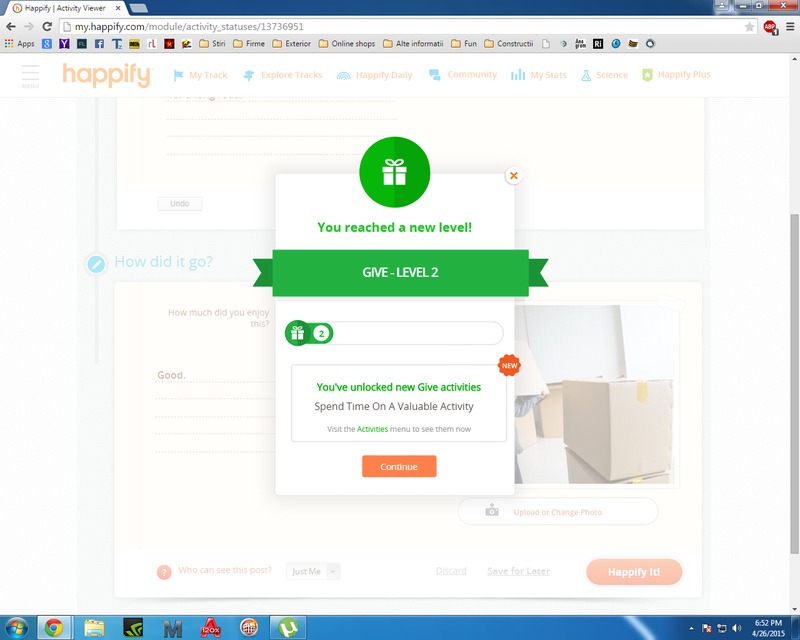Open the Anagram bookmark icon
This screenshot has height=640, width=800.
coord(581,44)
